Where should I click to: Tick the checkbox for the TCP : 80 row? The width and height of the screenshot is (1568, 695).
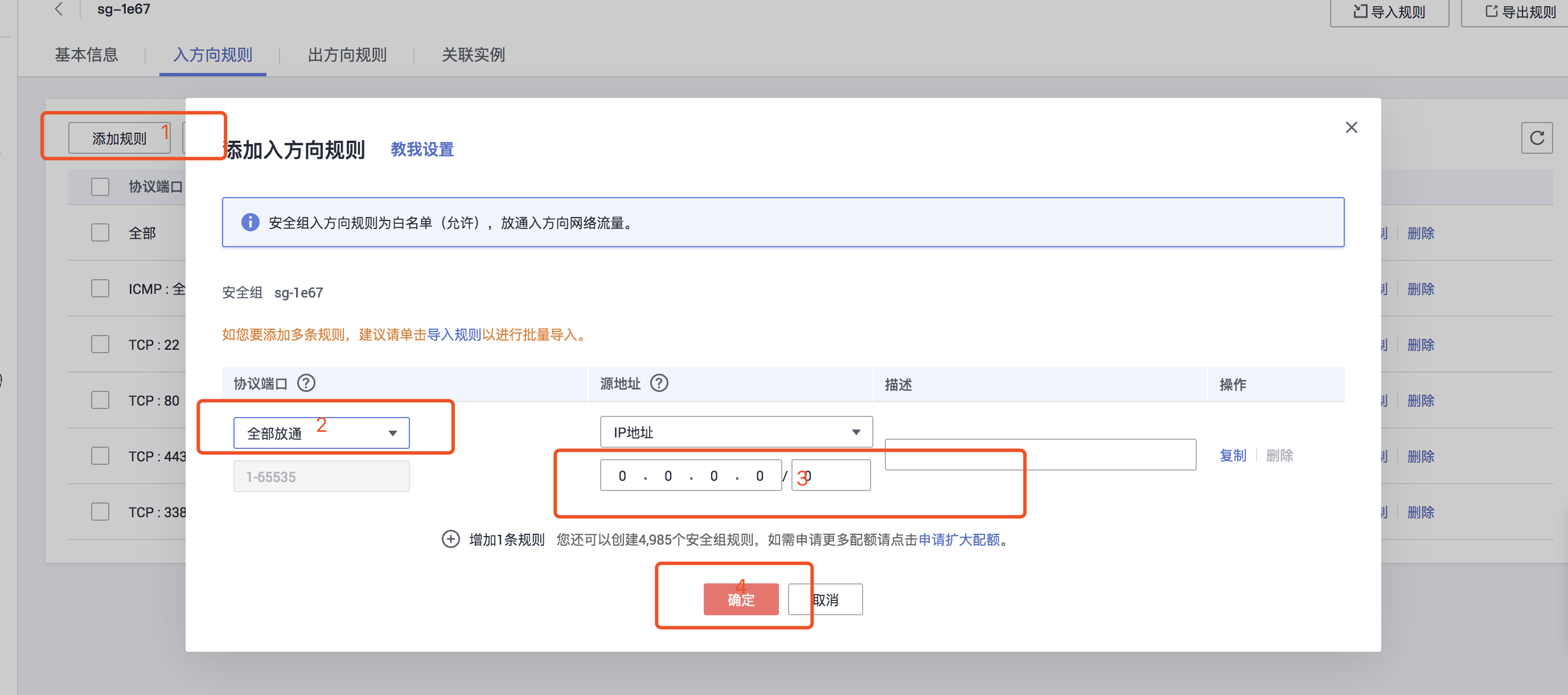[100, 400]
